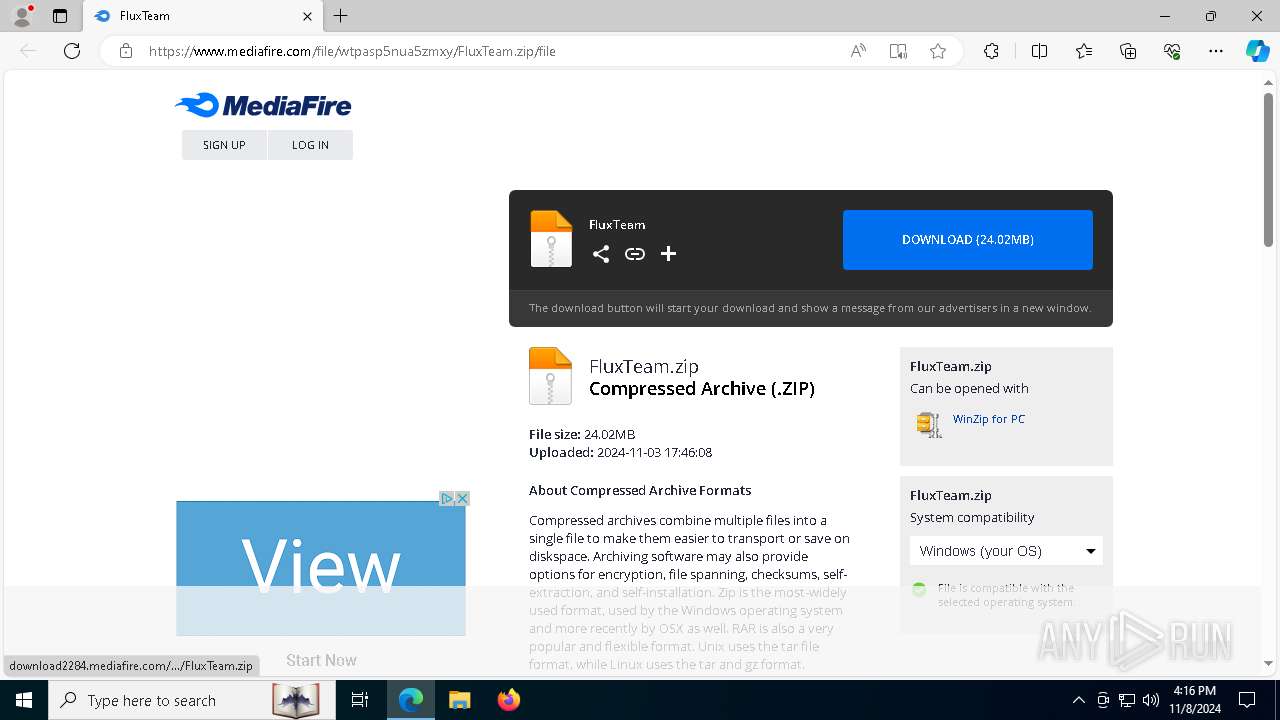This screenshot has width=1280, height=720.
Task: Expand the Windows (your OS) dropdown
Action: 1006,551
